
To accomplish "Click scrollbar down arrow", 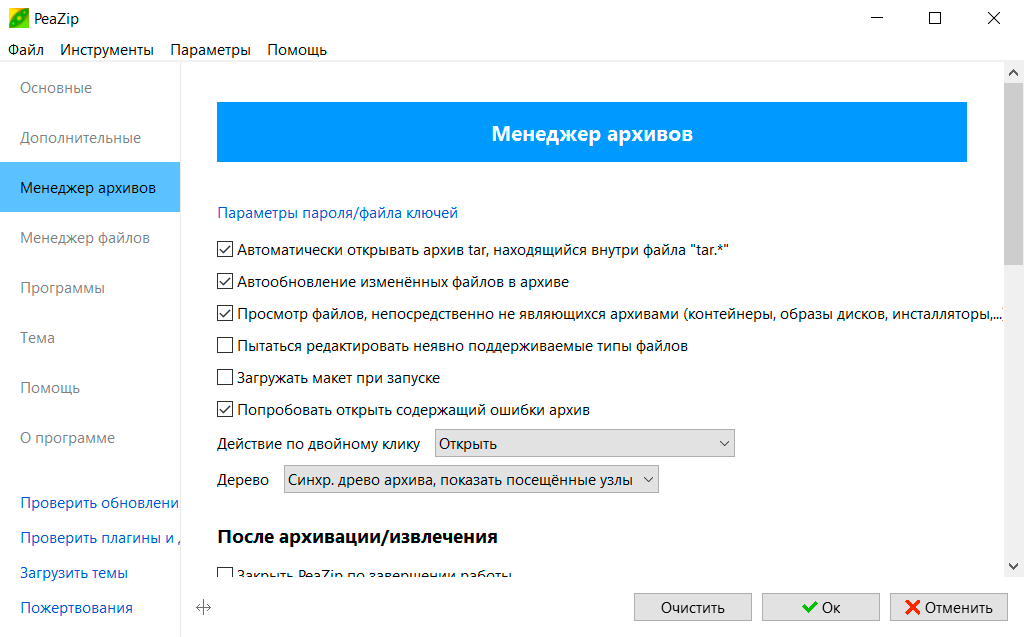I will 1014,566.
